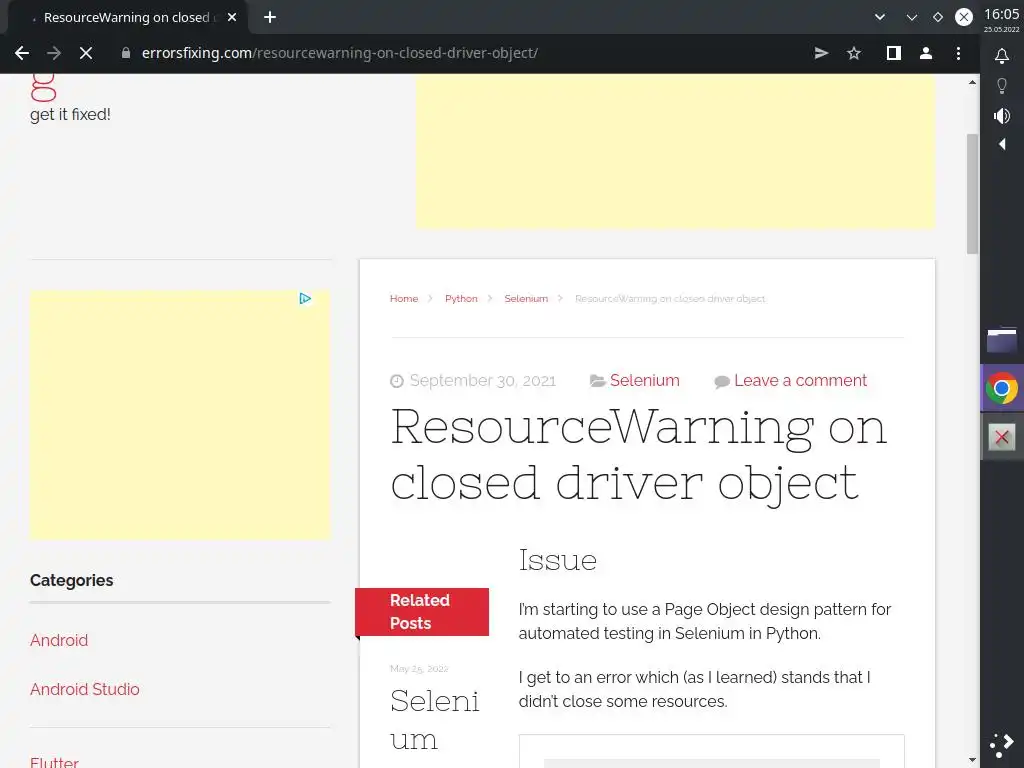Open the related post titled Selenium
This screenshot has height=768, width=1024.
pos(435,720)
